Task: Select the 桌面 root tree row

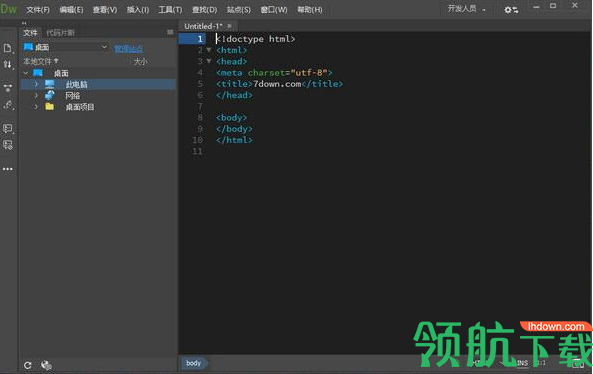Action: coord(98,73)
